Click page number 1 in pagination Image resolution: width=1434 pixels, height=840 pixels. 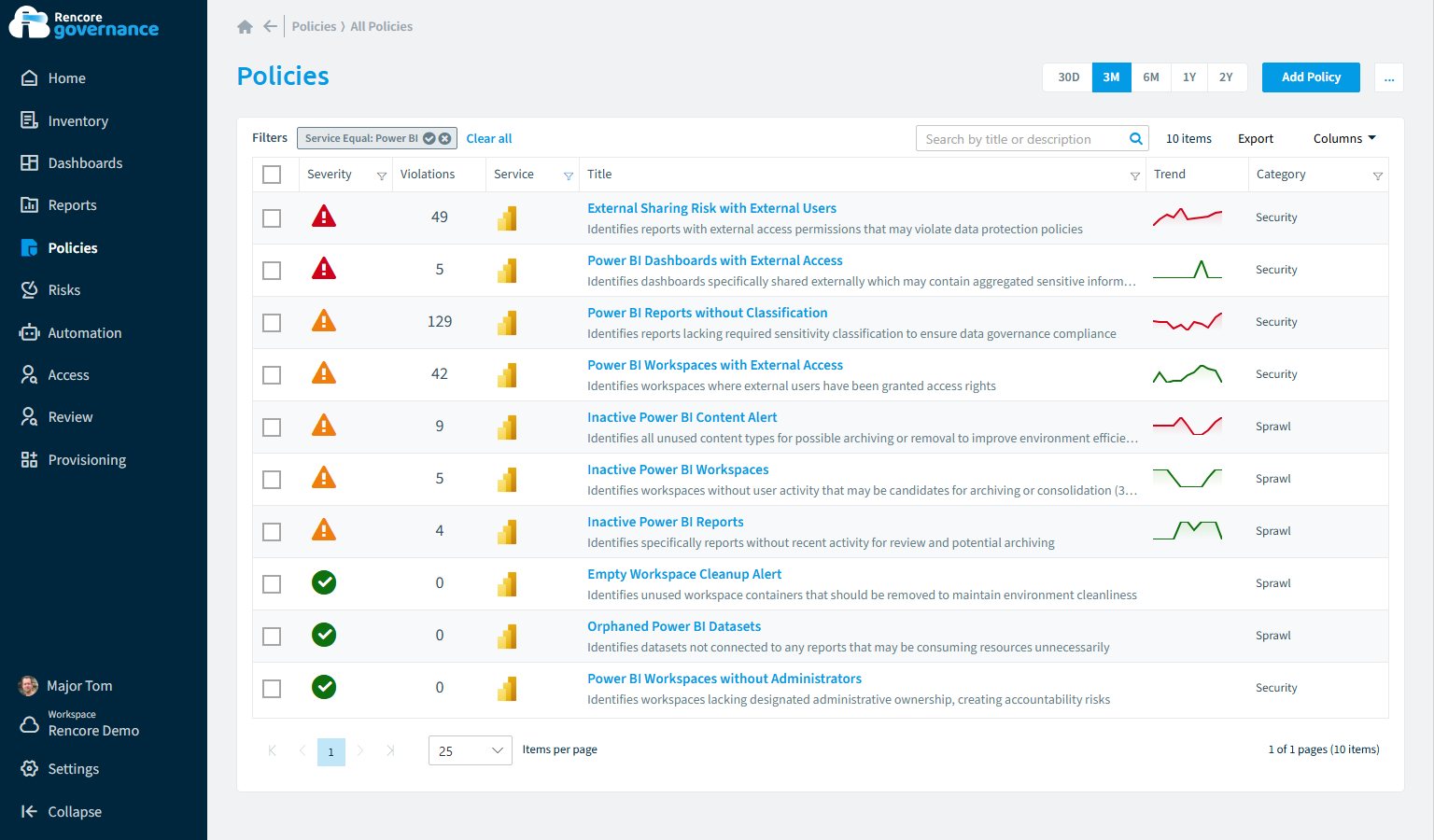point(331,751)
